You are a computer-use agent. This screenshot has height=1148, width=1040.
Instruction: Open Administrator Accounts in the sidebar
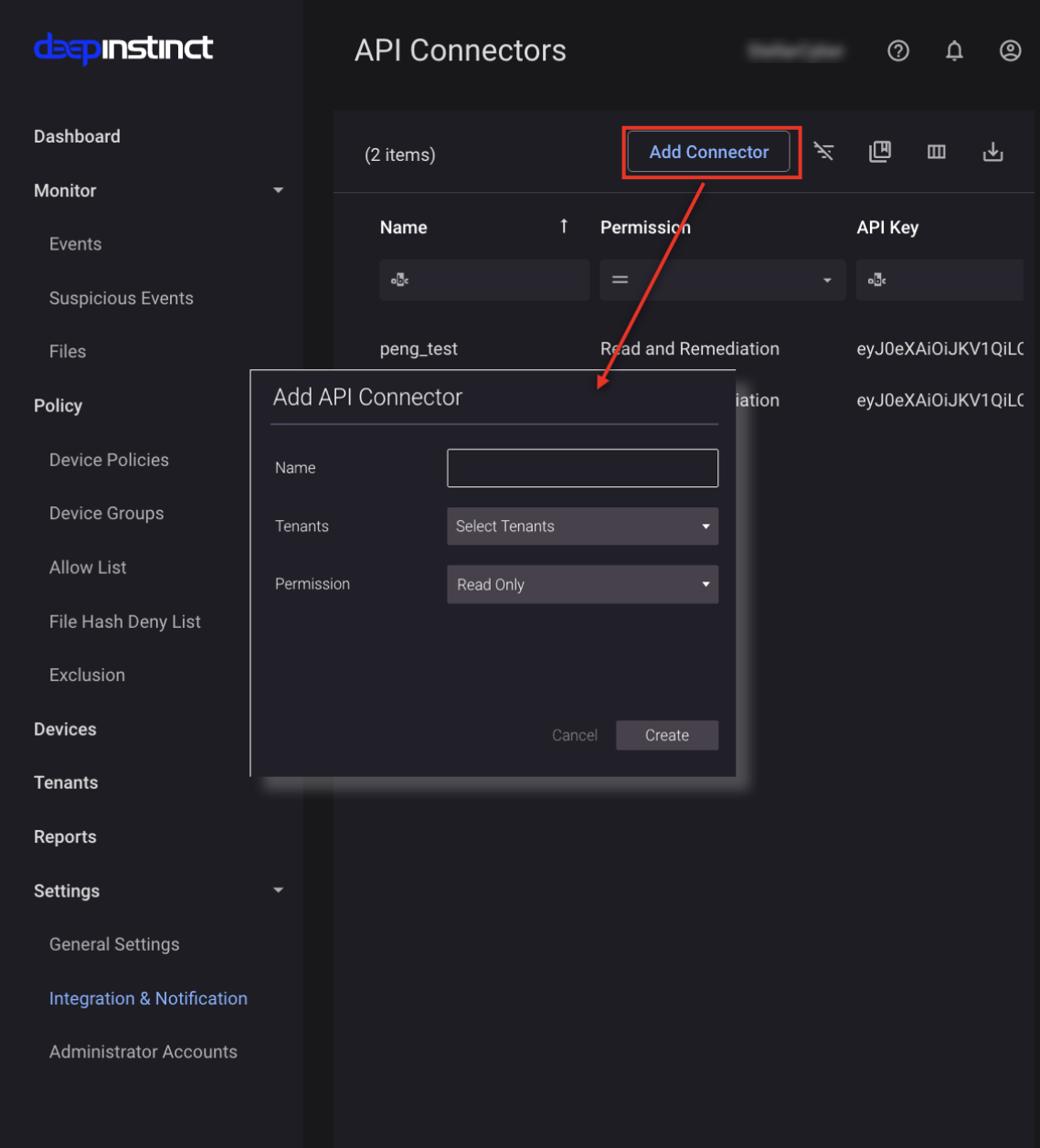click(143, 1052)
